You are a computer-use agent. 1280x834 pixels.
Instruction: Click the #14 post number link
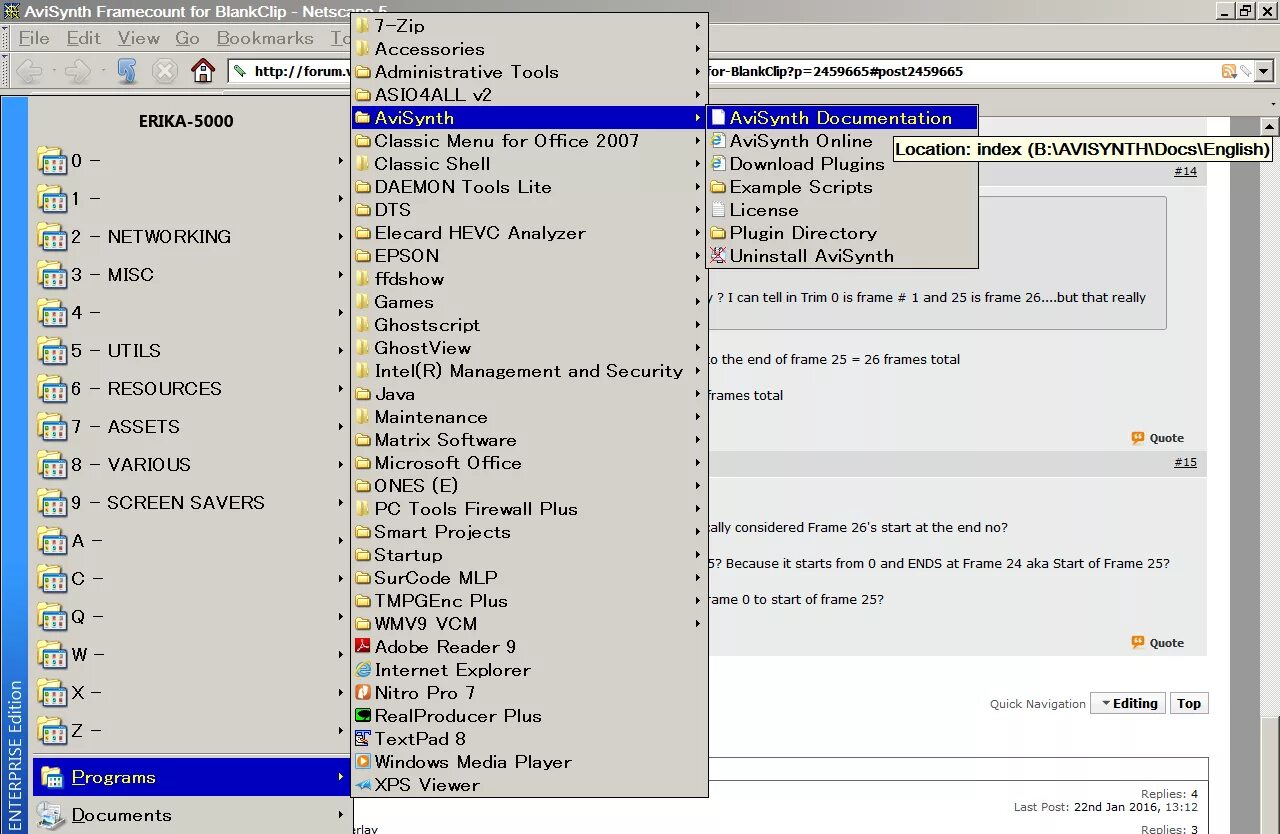click(x=1185, y=171)
